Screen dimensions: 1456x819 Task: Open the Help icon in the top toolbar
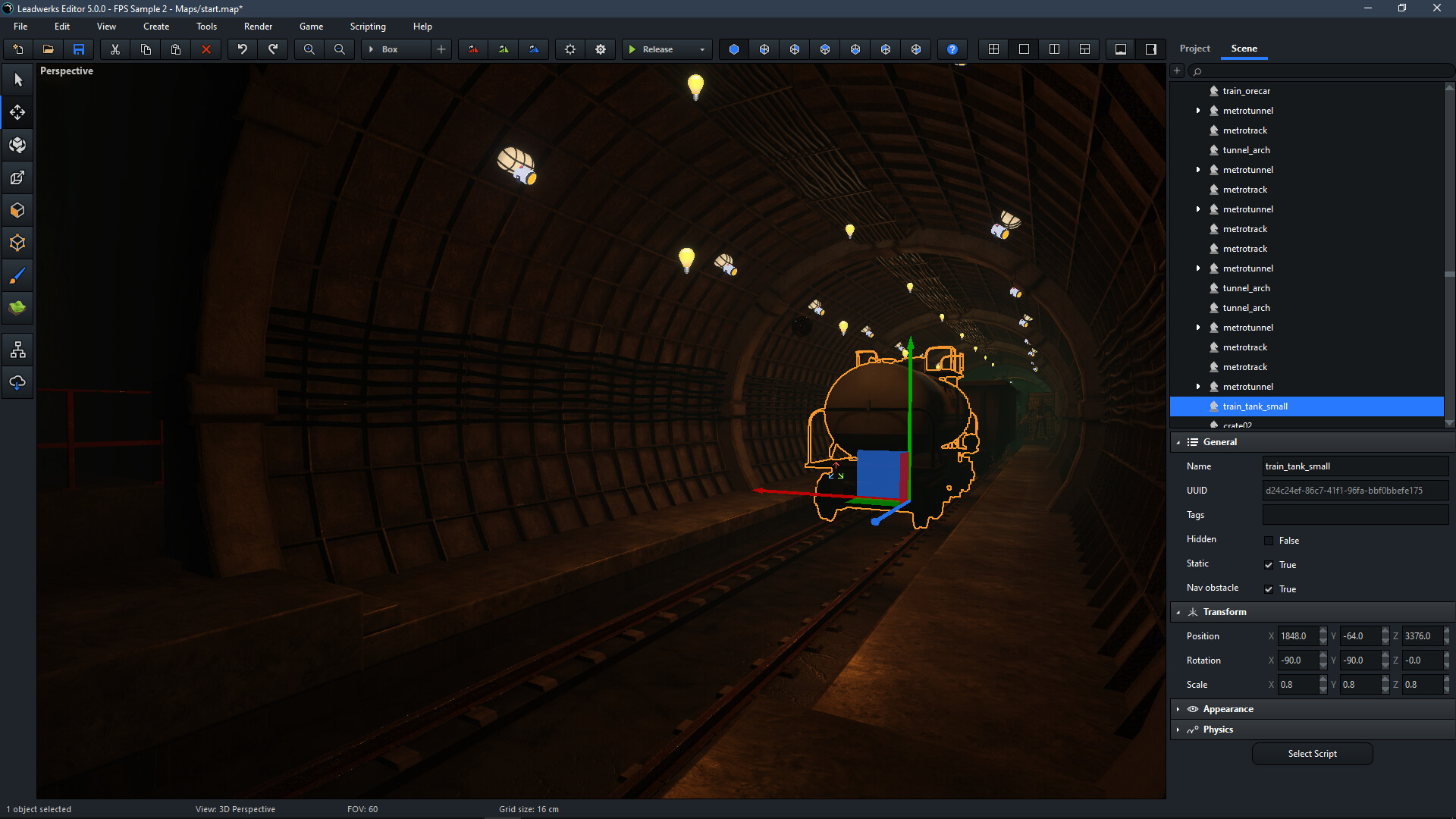click(x=952, y=49)
